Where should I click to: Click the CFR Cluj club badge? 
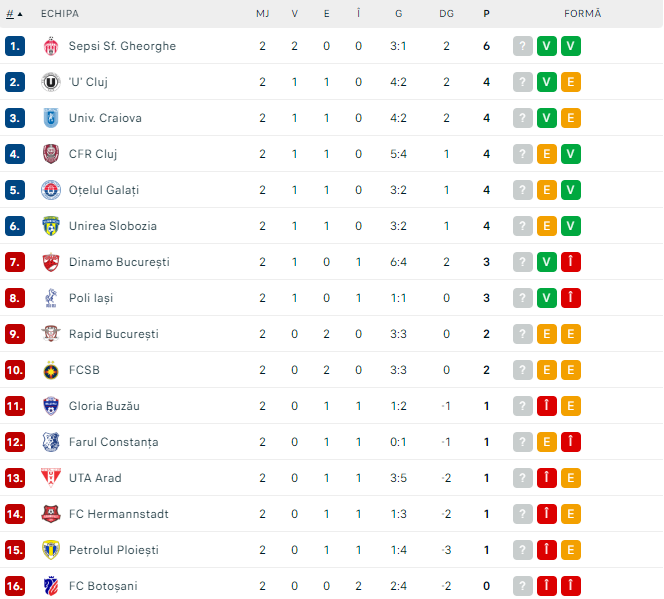tap(51, 154)
